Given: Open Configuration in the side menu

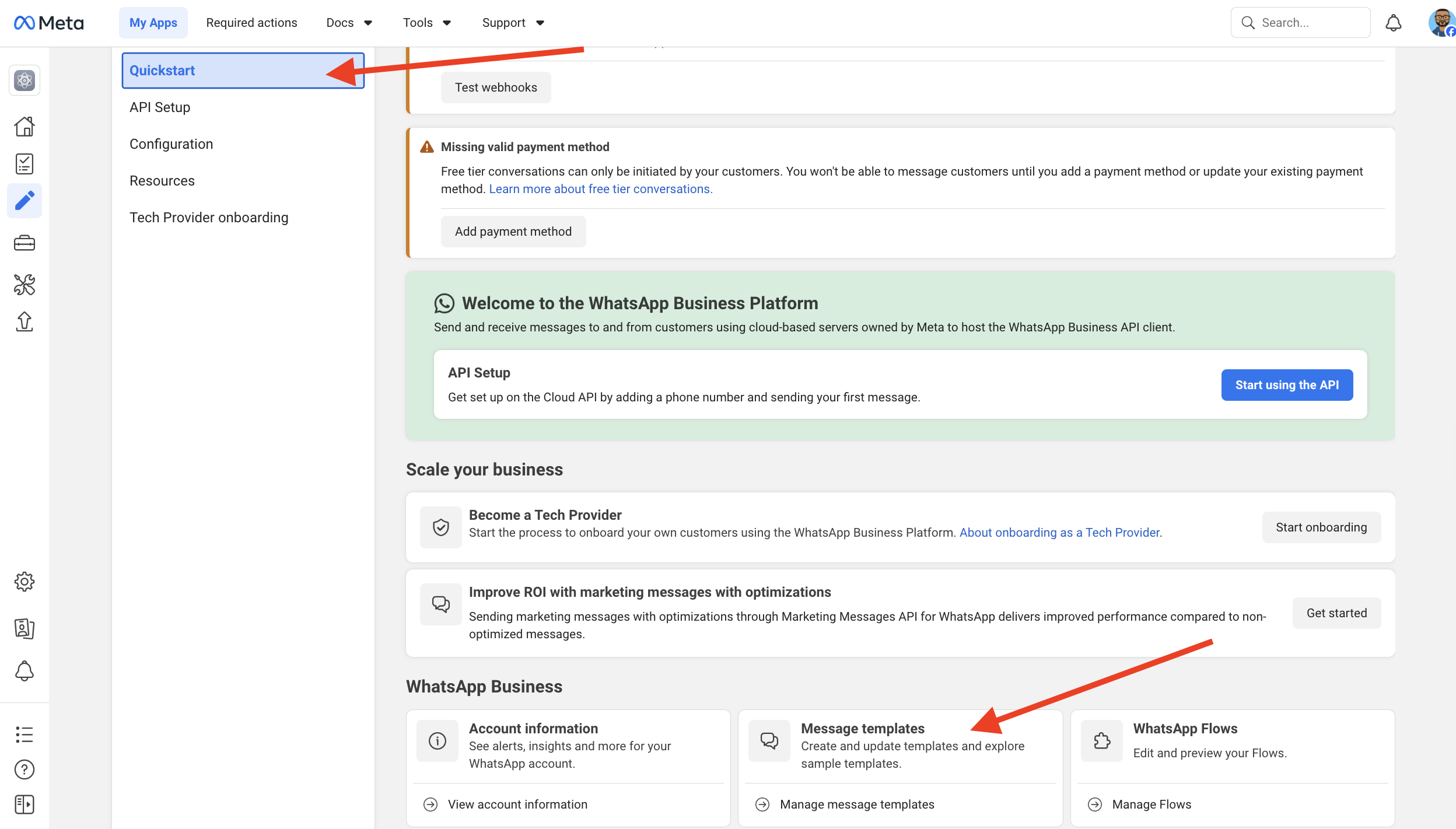Looking at the screenshot, I should coord(171,144).
